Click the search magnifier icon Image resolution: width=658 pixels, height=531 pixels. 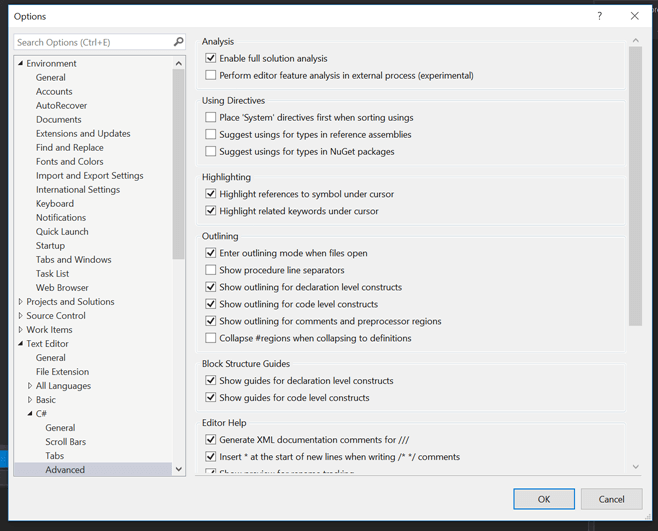(x=179, y=42)
